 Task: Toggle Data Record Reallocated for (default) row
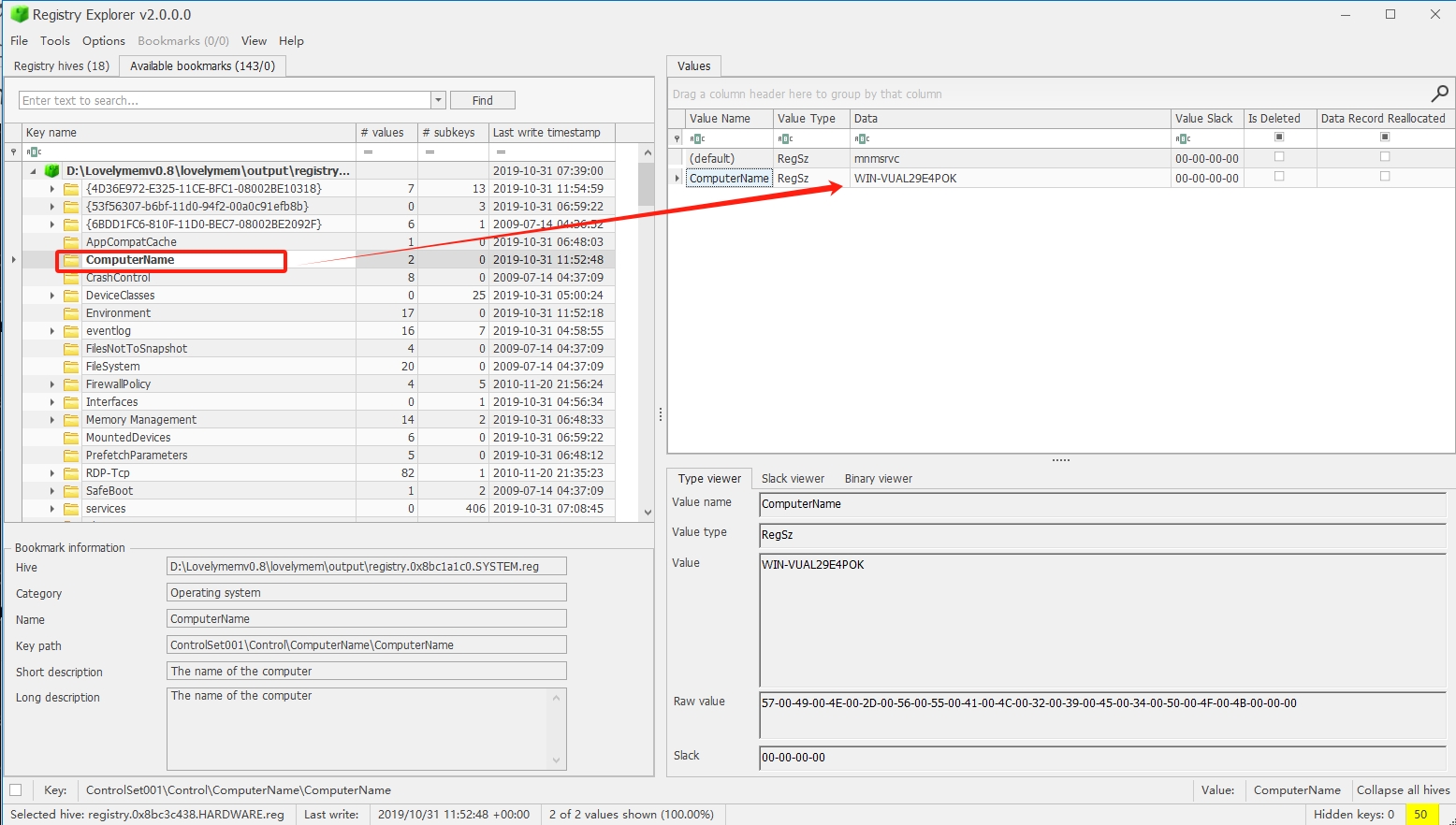[1385, 157]
